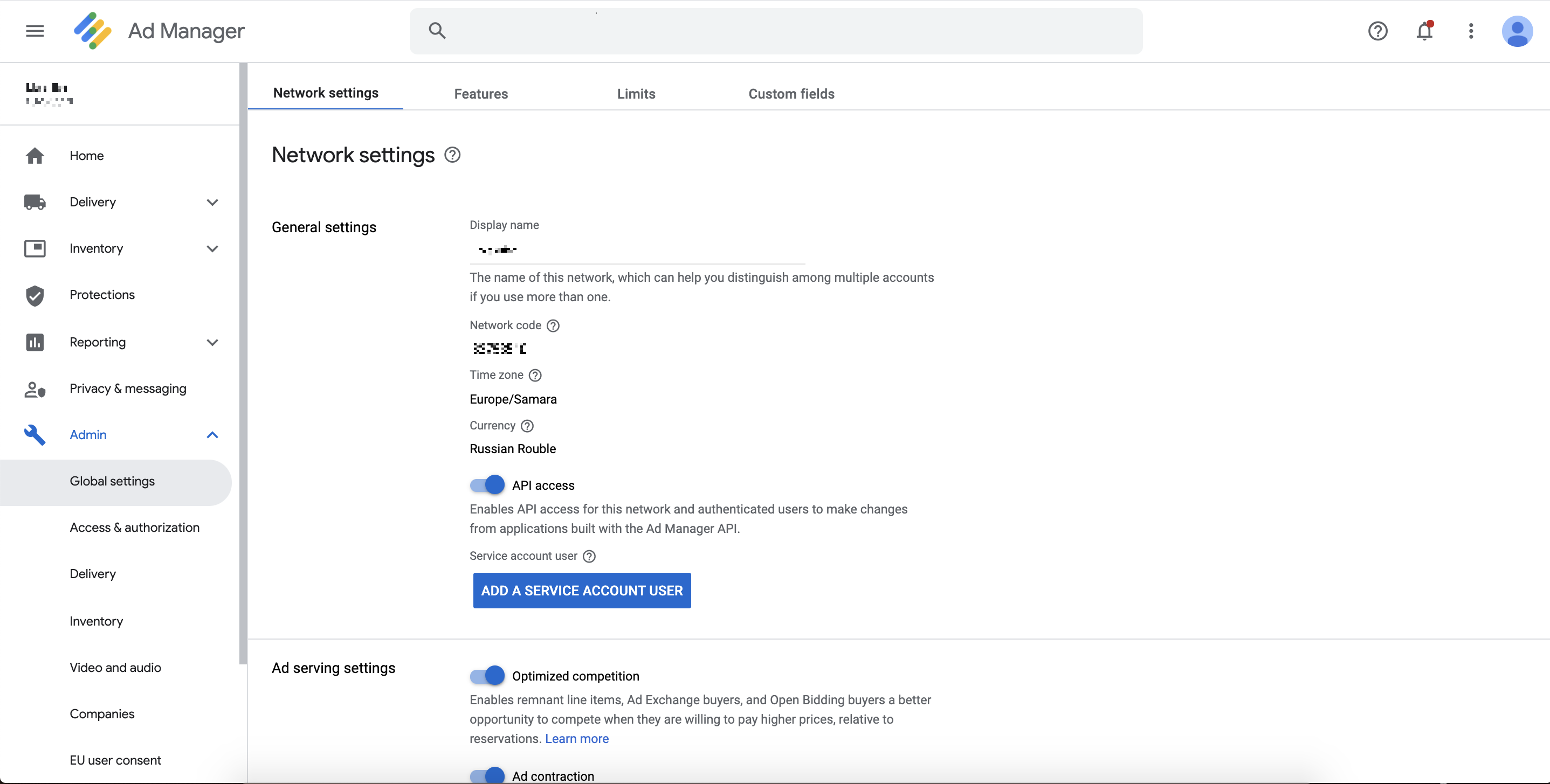The height and width of the screenshot is (784, 1550).
Task: Switch to the Custom fields tab
Action: (x=791, y=94)
